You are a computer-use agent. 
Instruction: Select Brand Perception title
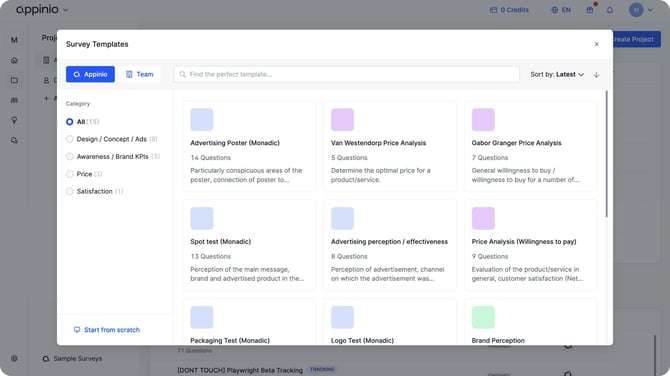498,341
